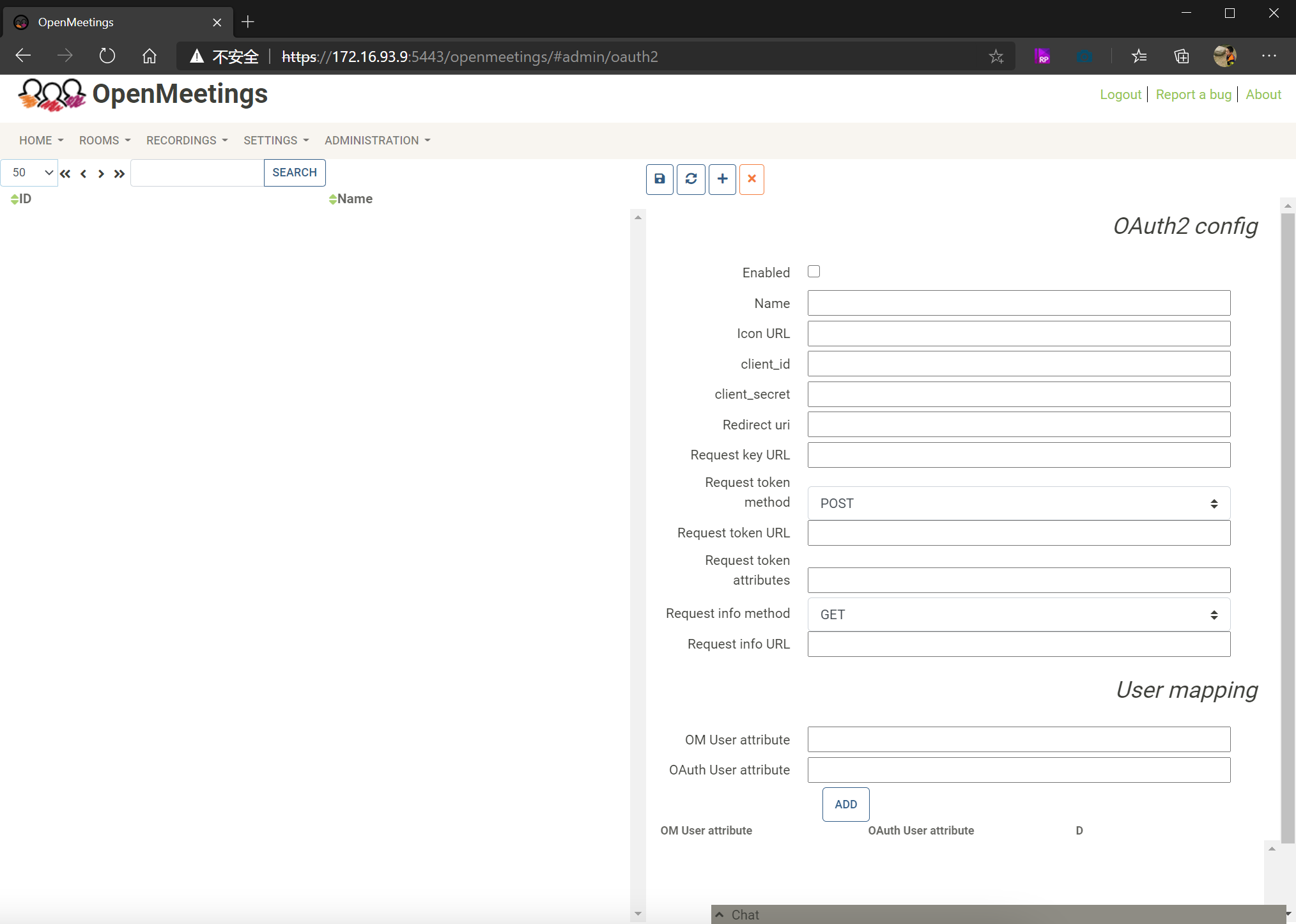
Task: Go to next page of results
Action: tap(101, 174)
